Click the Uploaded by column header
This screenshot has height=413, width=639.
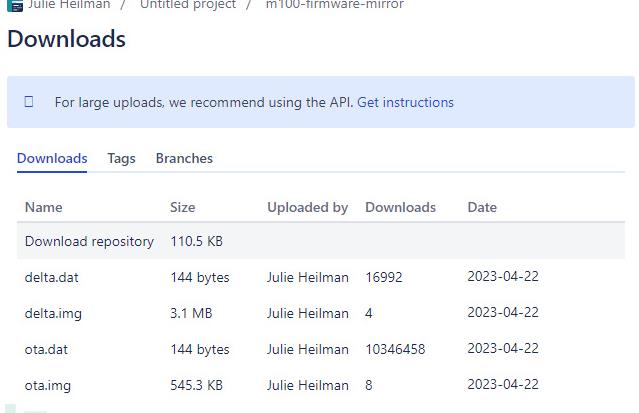(x=307, y=207)
